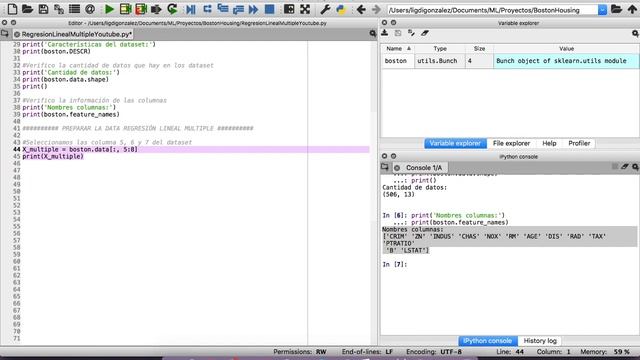Viewport: 640px width, 360px height.
Task: Sort variables by Size column header
Action: [x=479, y=49]
